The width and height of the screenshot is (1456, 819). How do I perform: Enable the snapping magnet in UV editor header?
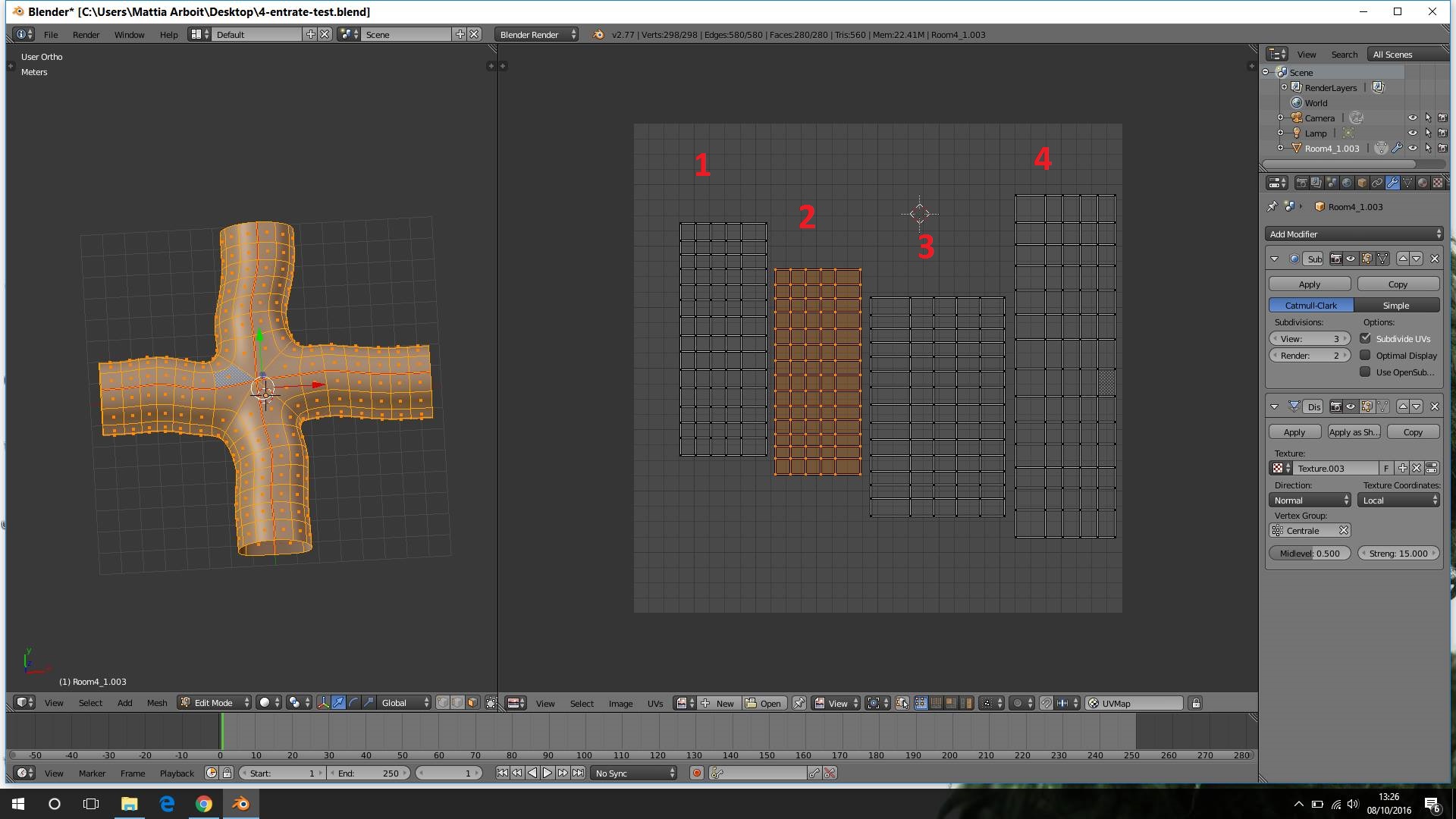click(x=1046, y=703)
